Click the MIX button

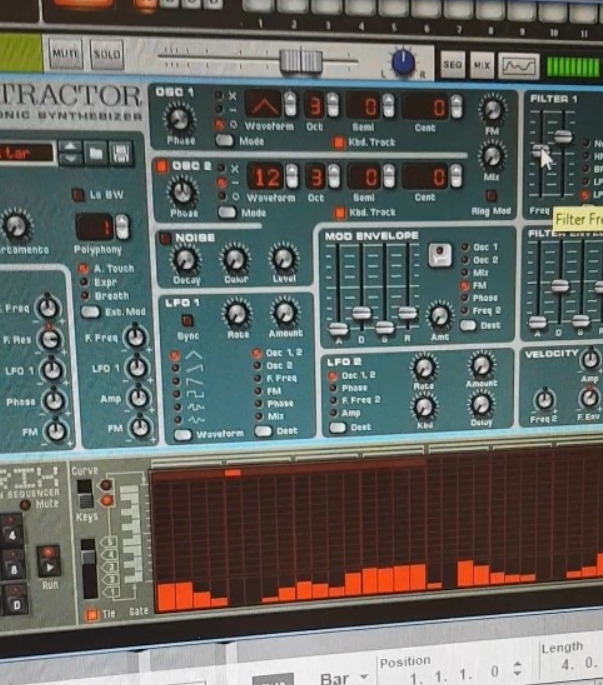point(482,66)
